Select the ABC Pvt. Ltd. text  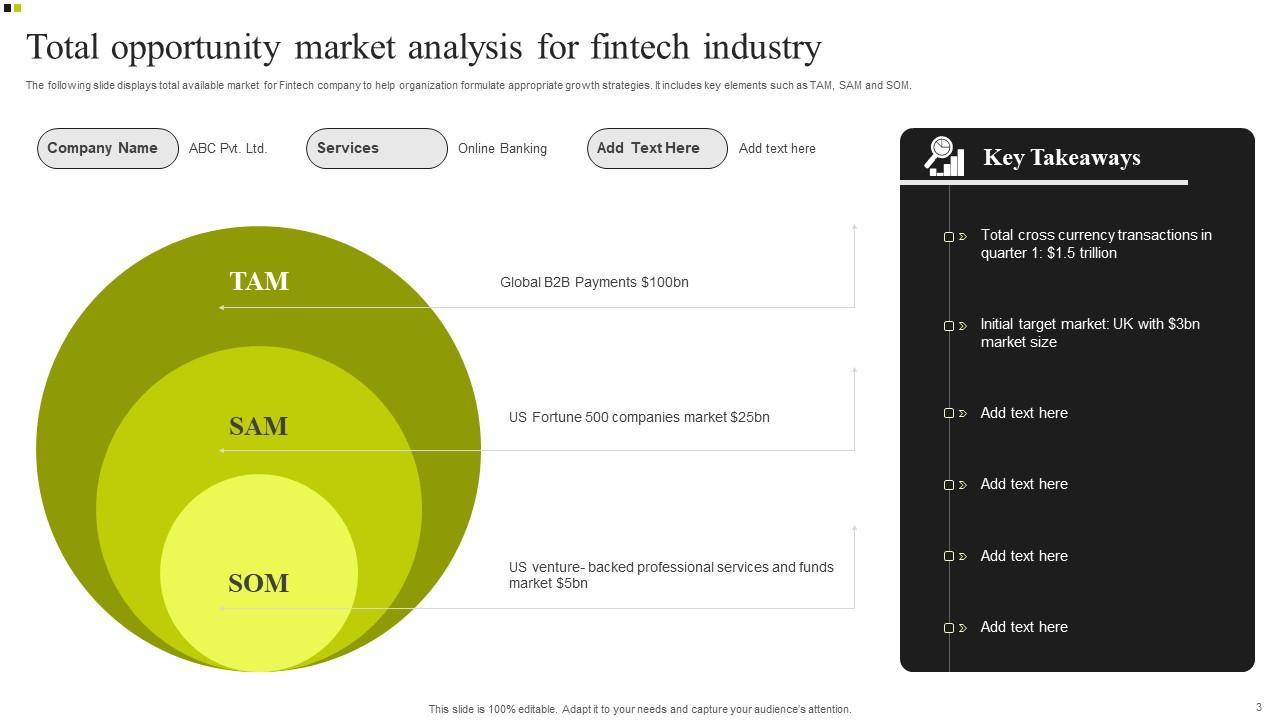pos(228,149)
